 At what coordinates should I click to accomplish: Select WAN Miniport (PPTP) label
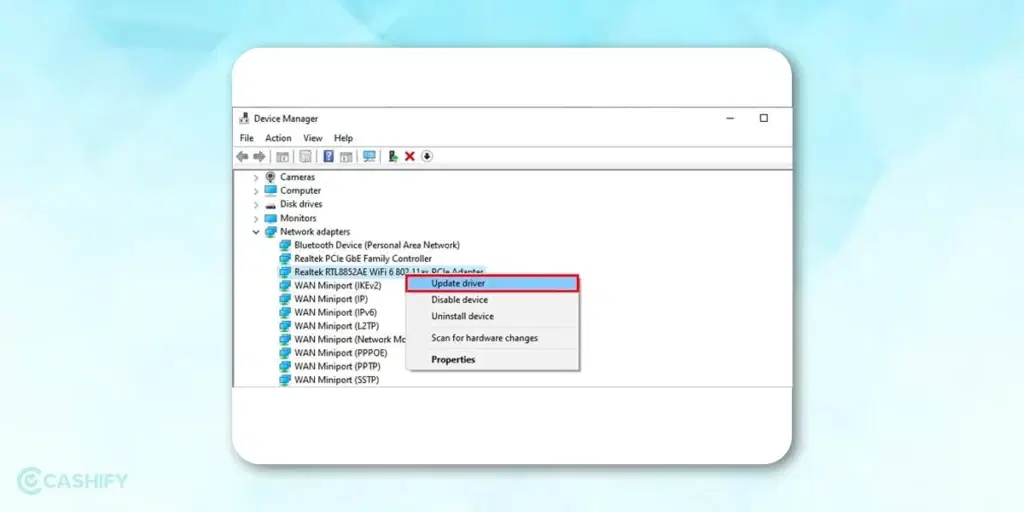(x=337, y=366)
